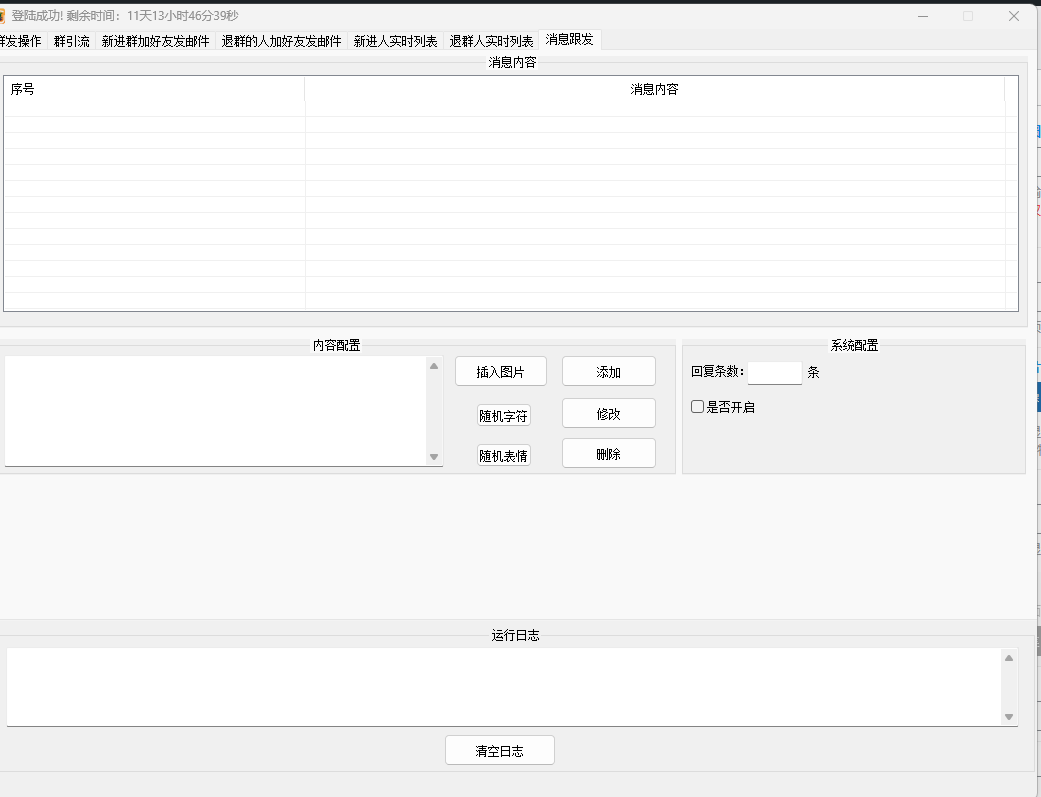Clear the log with 清空日志
This screenshot has width=1041, height=797.
[x=499, y=750]
